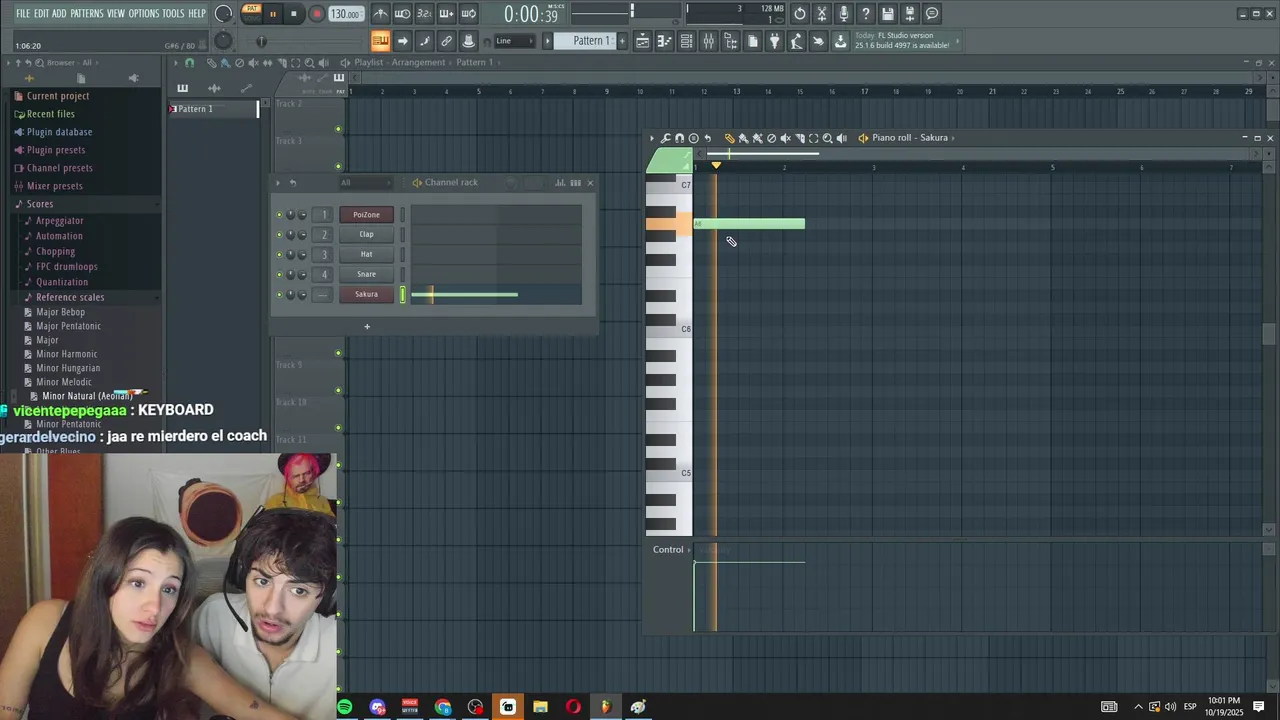Open the plugin picker plug icon
The width and height of the screenshot is (1280, 720).
point(774,41)
